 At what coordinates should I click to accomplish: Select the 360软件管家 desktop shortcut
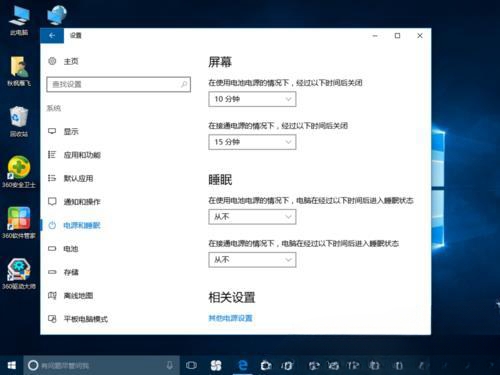[19, 223]
